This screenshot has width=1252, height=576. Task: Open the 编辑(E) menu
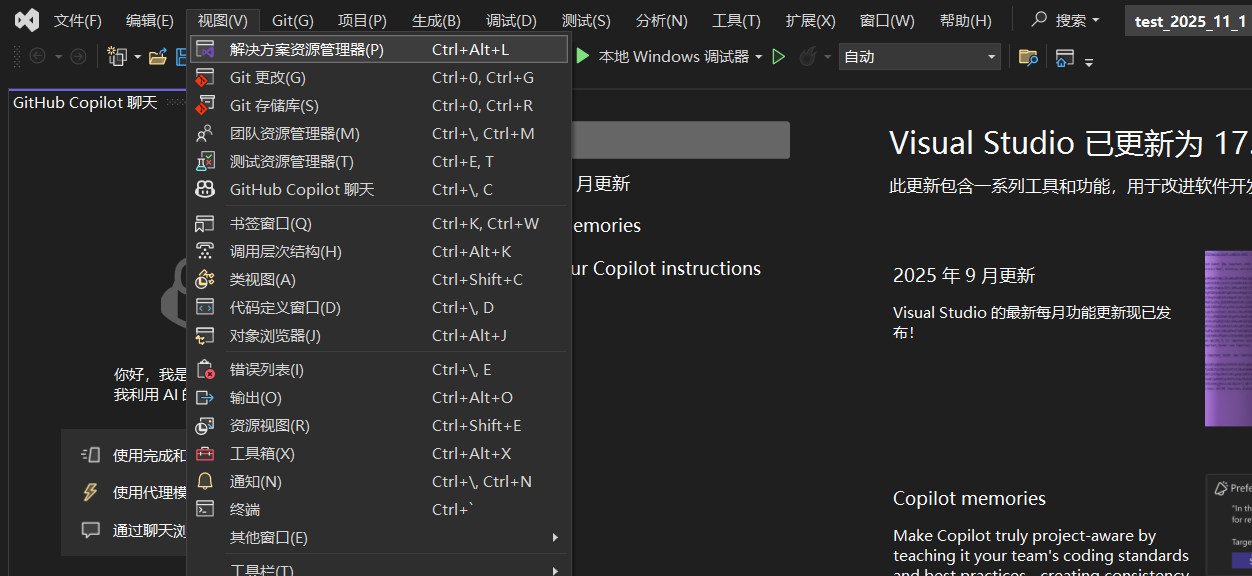tap(150, 20)
